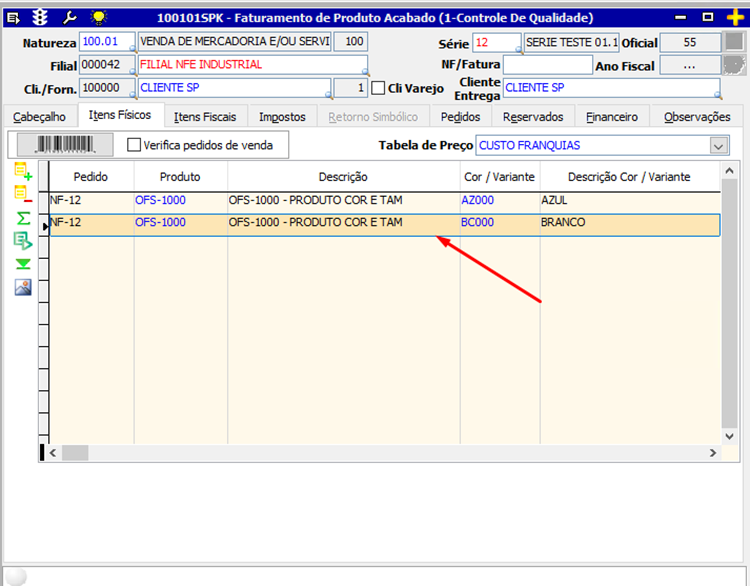The image size is (750, 586).
Task: Click the light bulb tips icon
Action: pos(99,18)
